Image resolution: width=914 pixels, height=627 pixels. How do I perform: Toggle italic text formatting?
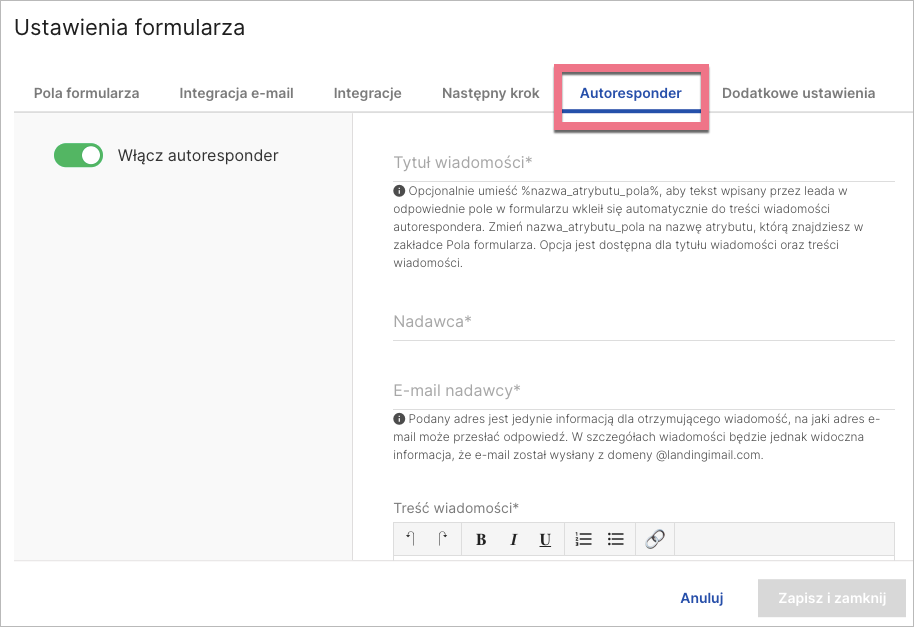513,539
